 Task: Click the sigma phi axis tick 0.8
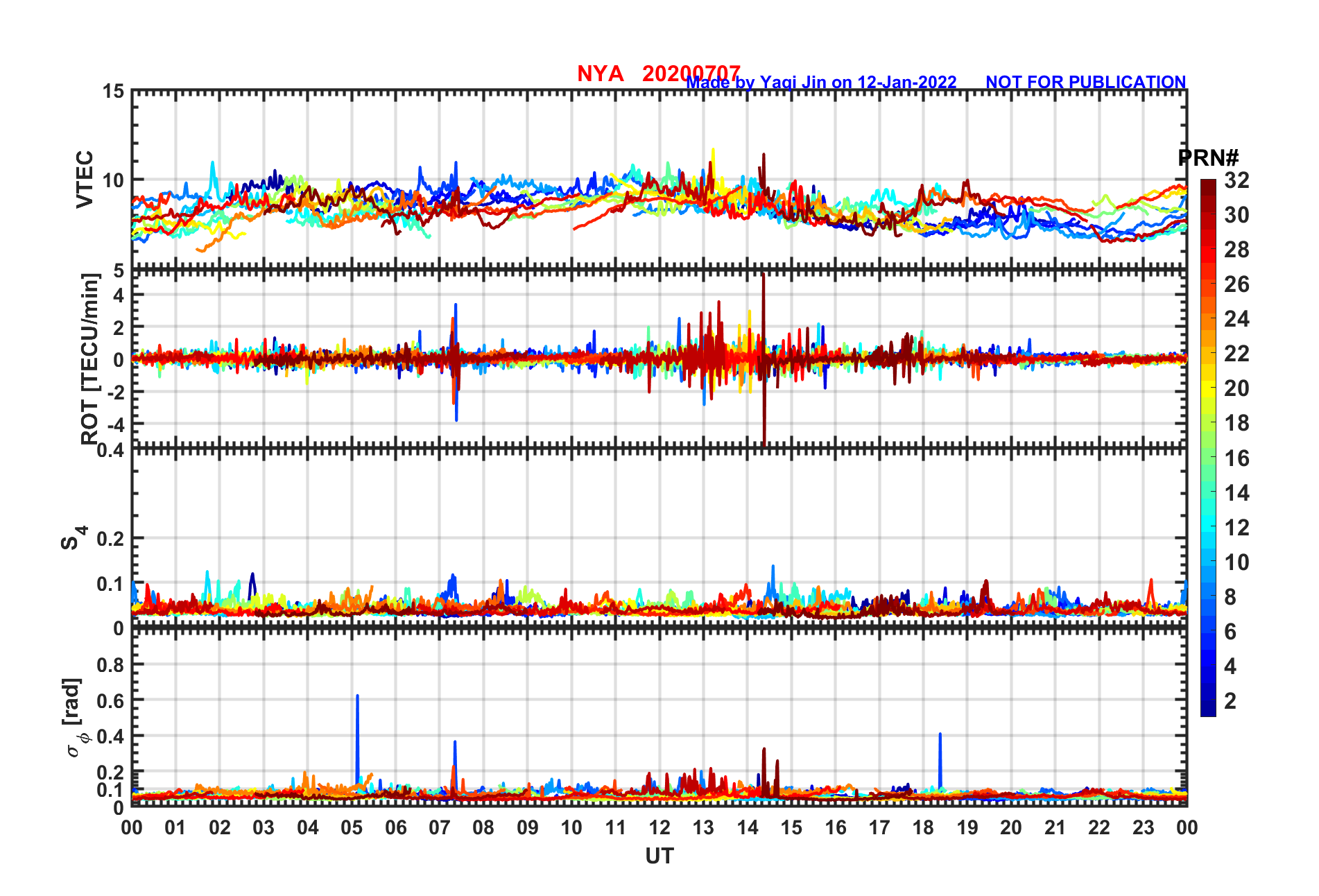coord(110,664)
